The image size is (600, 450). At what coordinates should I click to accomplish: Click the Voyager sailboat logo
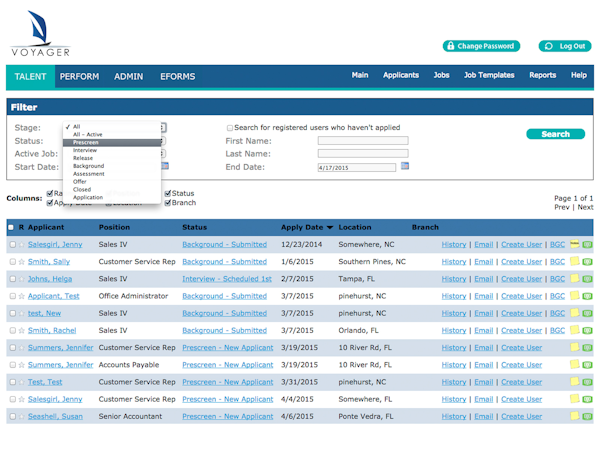pyautogui.click(x=34, y=28)
